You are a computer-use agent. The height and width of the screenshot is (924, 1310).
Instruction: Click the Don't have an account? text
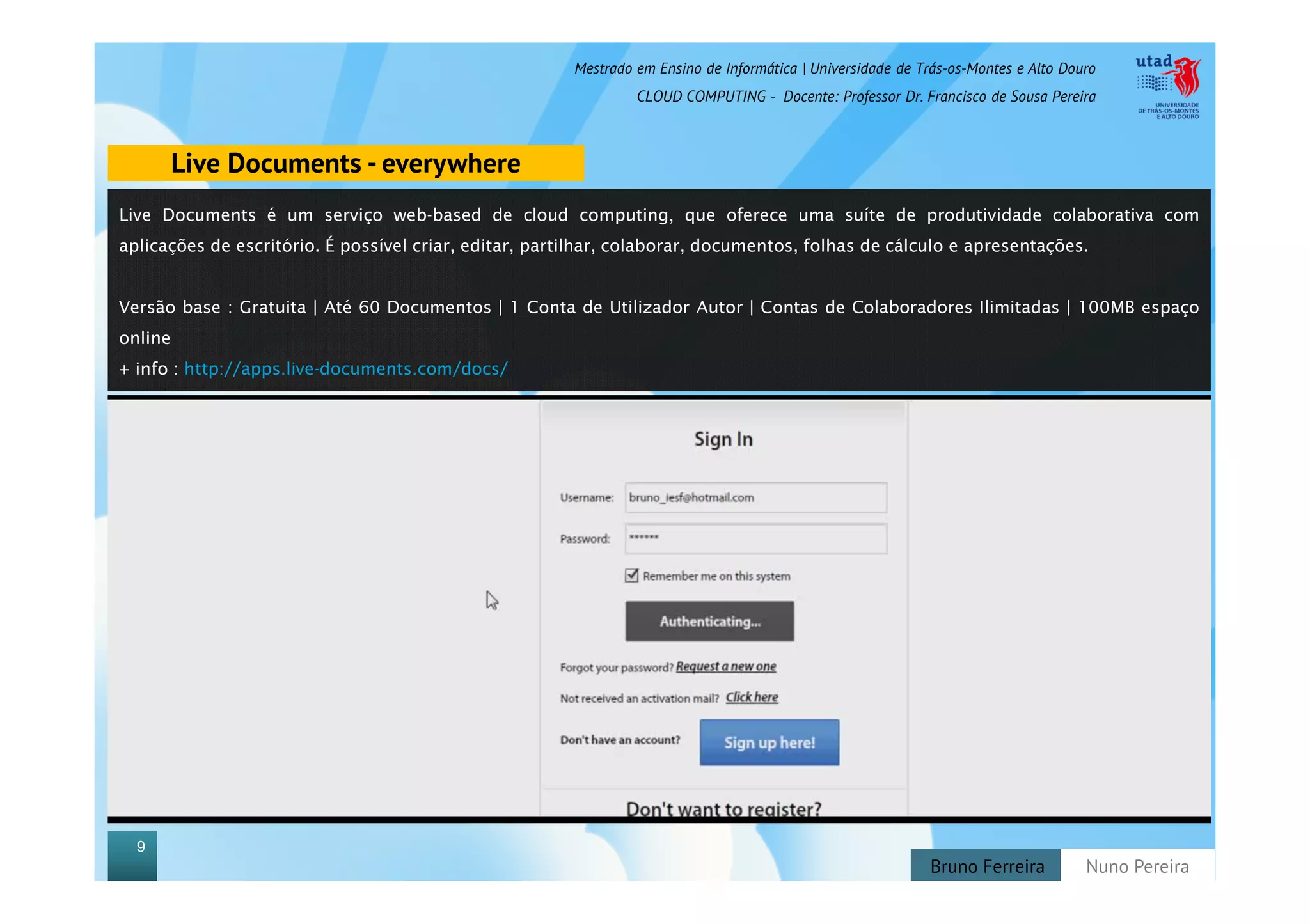620,740
